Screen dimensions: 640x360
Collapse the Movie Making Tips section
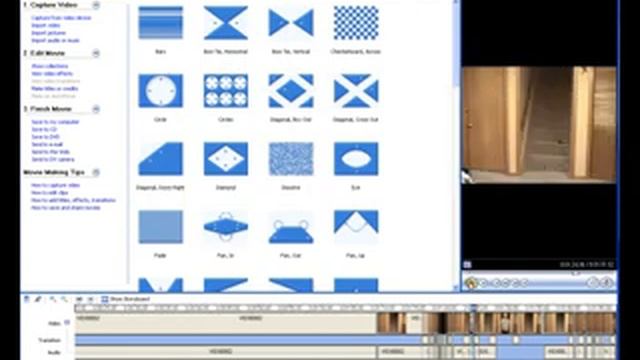[x=96, y=172]
